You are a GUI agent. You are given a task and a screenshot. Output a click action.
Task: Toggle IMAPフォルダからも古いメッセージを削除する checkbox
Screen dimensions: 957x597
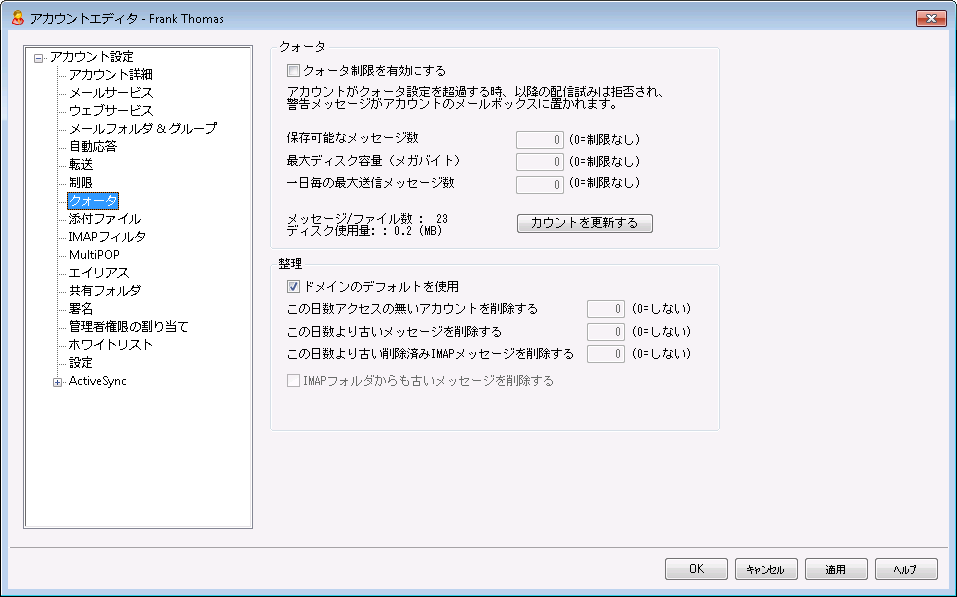(x=293, y=381)
